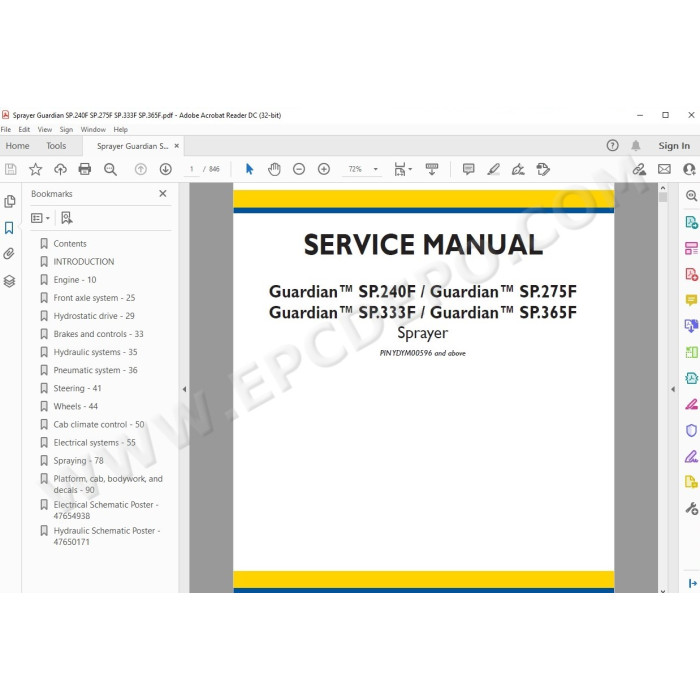700x700 pixels.
Task: Collapse the left navigation pane arrow
Action: point(184,389)
